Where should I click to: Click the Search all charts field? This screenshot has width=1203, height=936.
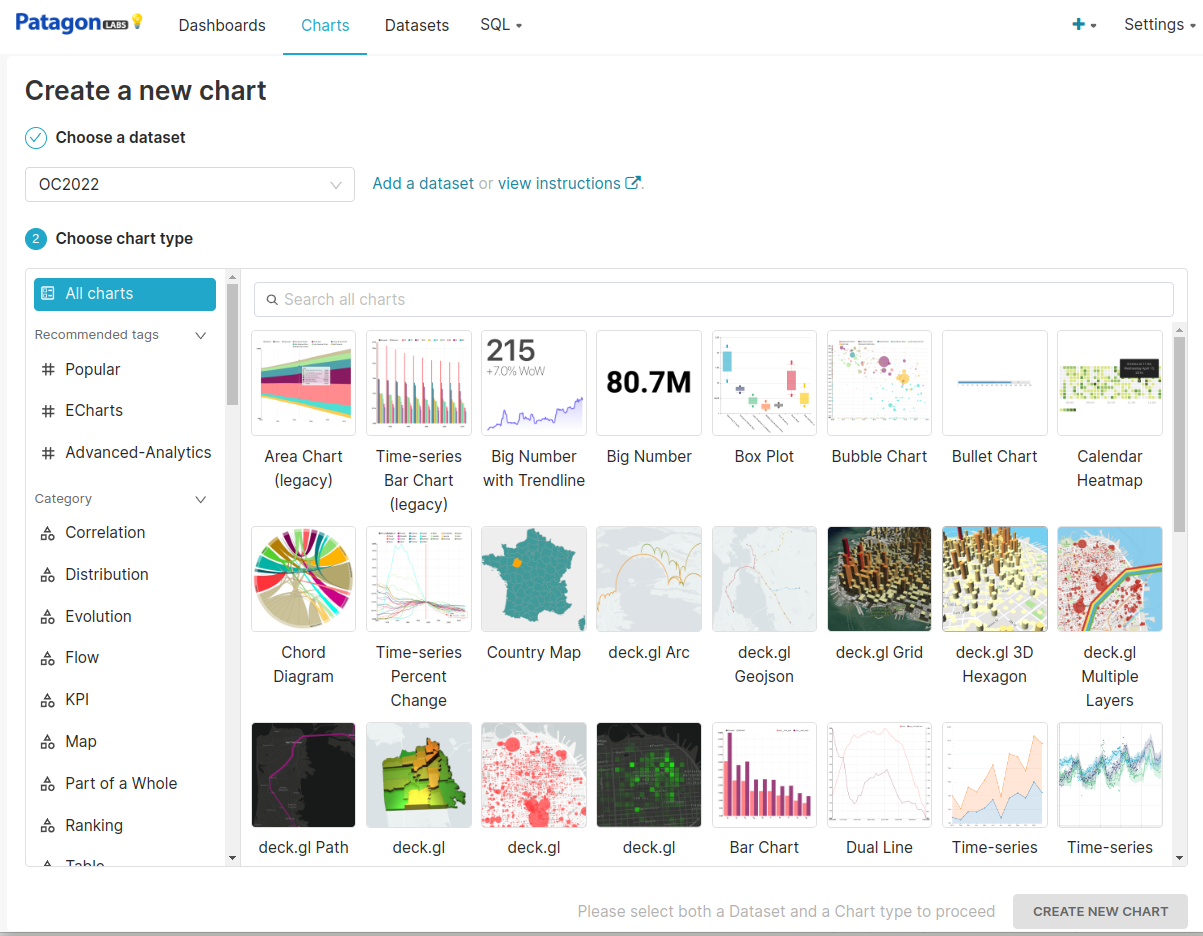713,299
